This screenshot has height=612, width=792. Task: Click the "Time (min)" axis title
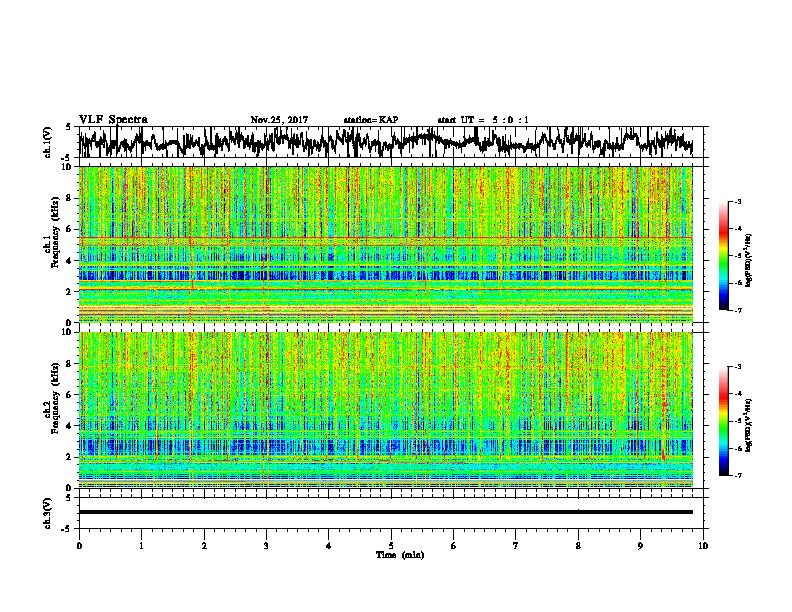[x=400, y=555]
